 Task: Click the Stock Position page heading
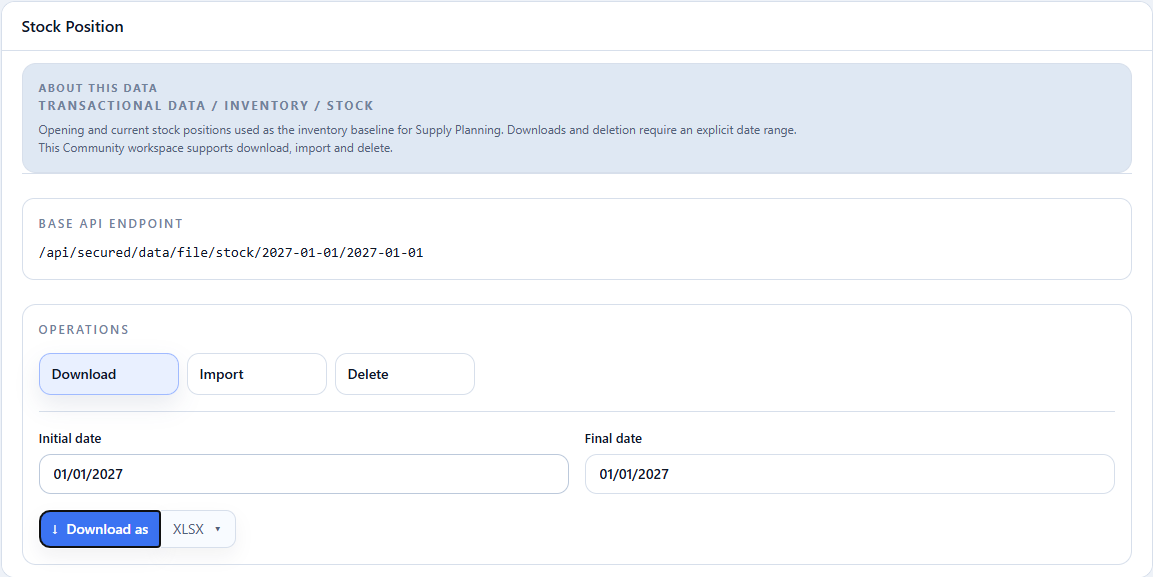[72, 26]
